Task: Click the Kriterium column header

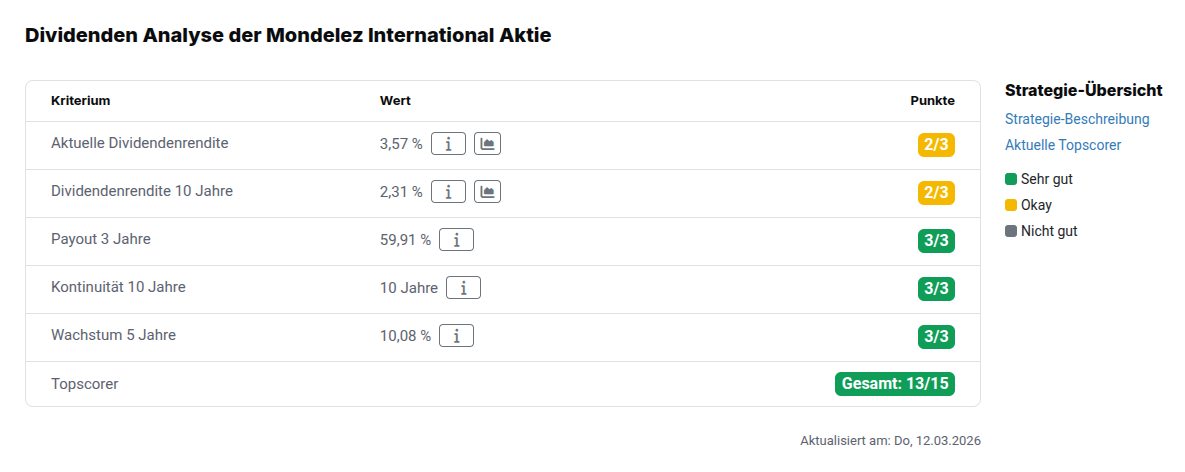Action: tap(80, 101)
